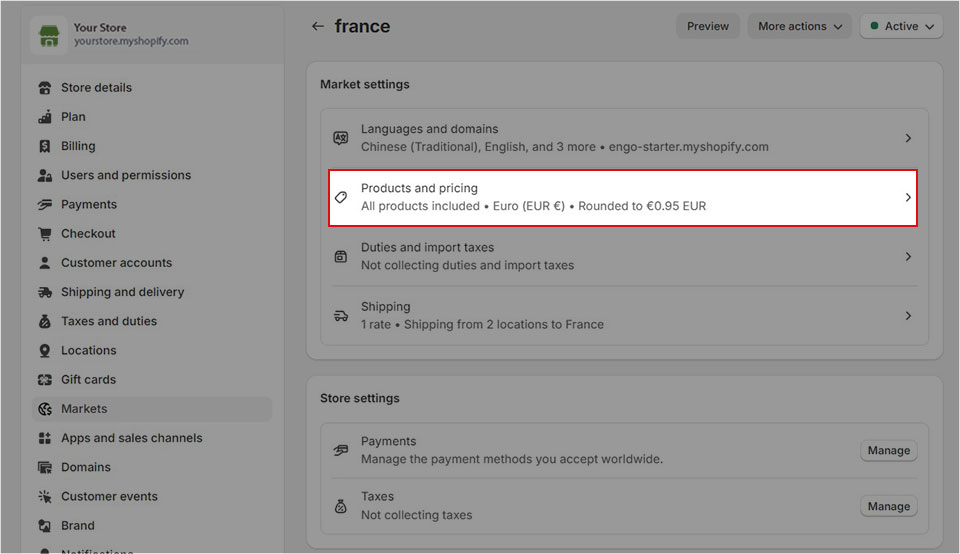Viewport: 960px width, 554px height.
Task: Open Products and pricing settings
Action: [623, 198]
